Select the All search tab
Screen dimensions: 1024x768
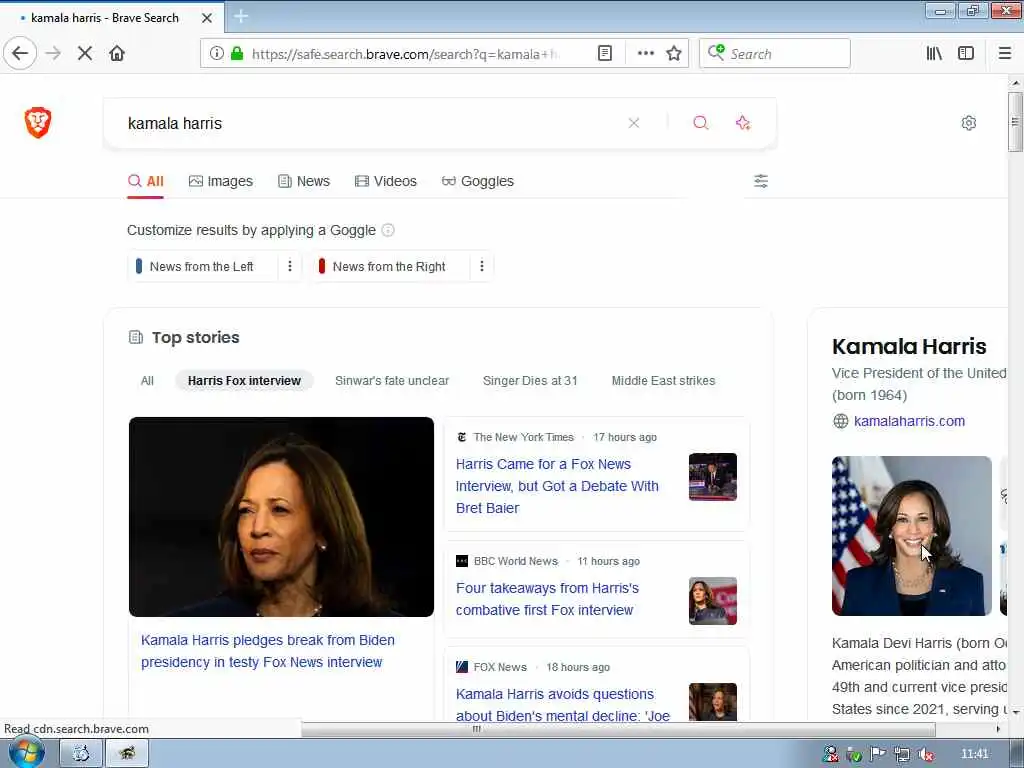146,181
